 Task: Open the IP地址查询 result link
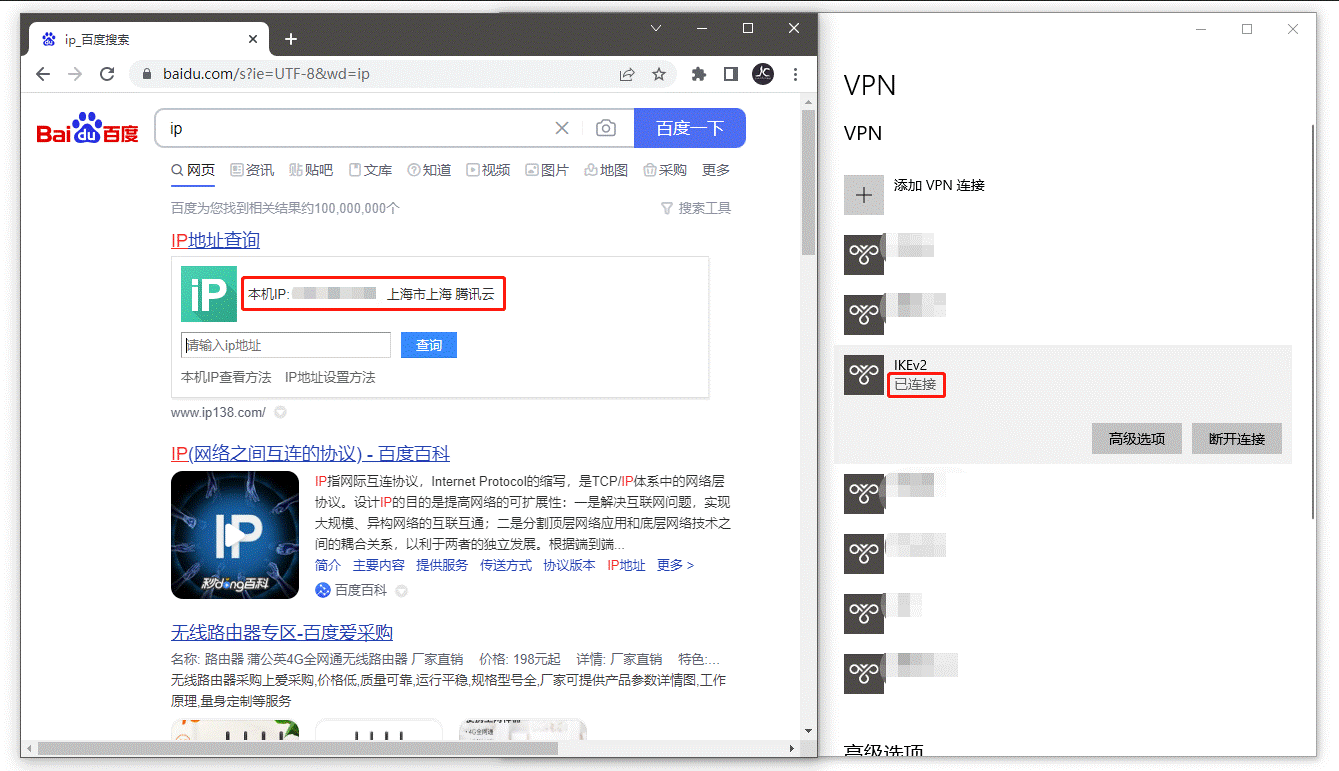click(215, 240)
